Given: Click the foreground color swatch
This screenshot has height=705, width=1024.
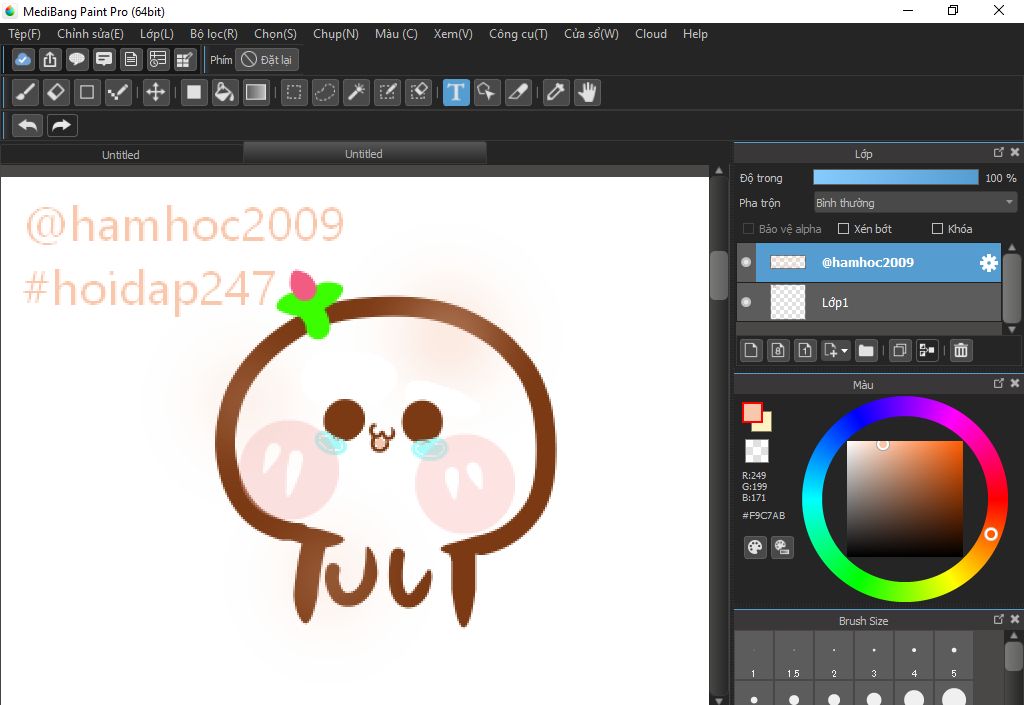Looking at the screenshot, I should (x=752, y=412).
